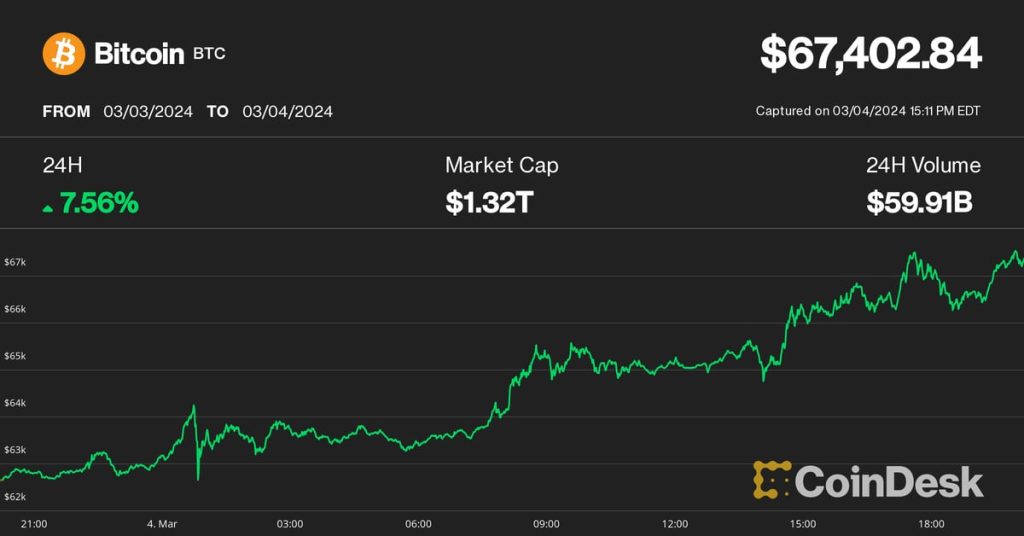Select the TO date 03/04/2024
1024x536 pixels.
287,111
